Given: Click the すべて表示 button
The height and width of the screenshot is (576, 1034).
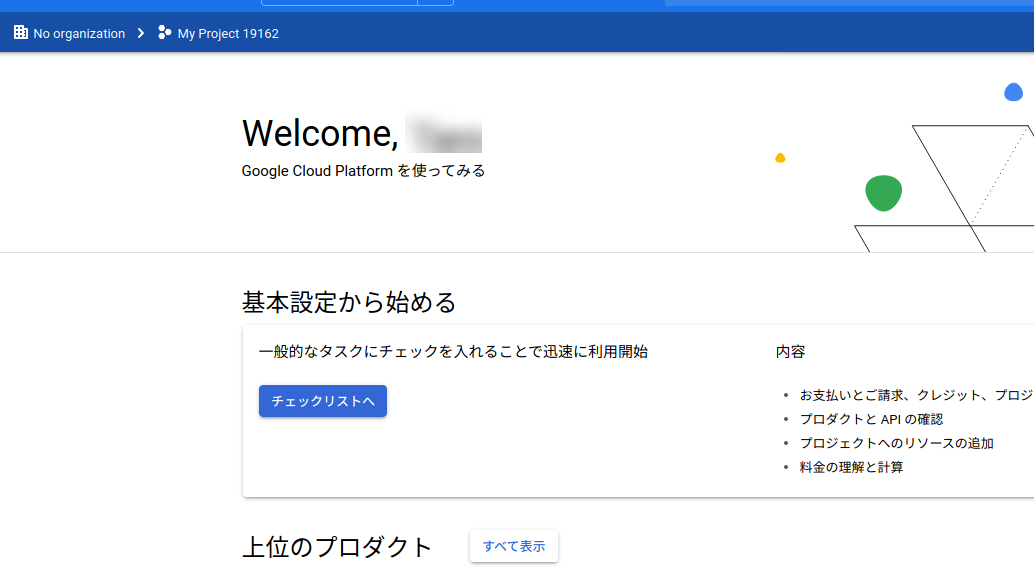Looking at the screenshot, I should pos(513,546).
